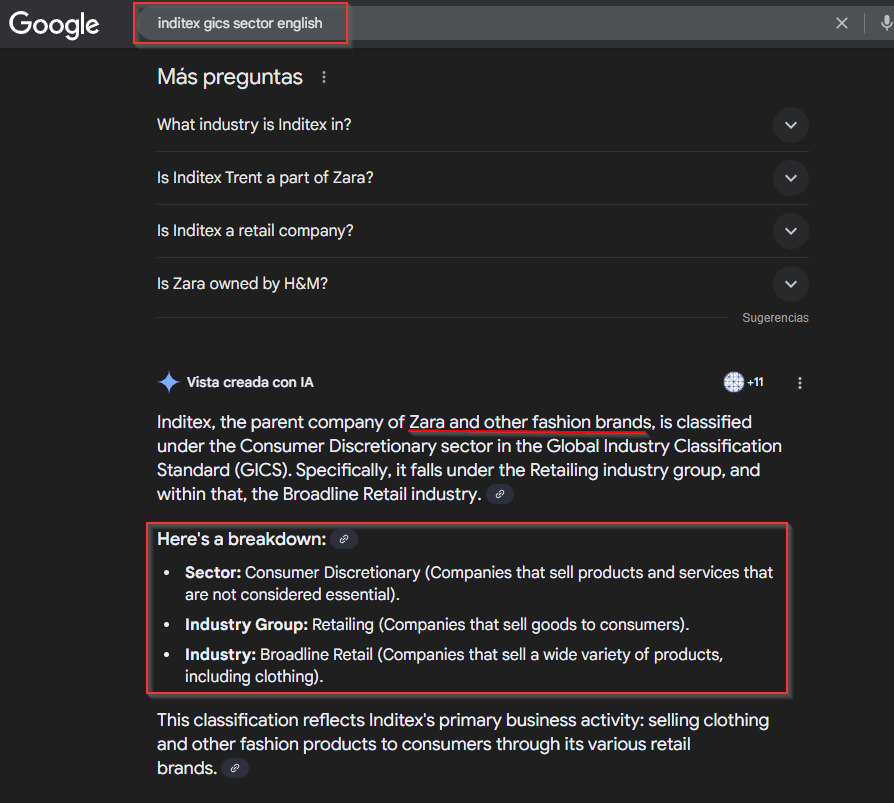894x803 pixels.
Task: Click the question text "Is Zara owned by H&M?"
Action: coord(242,284)
